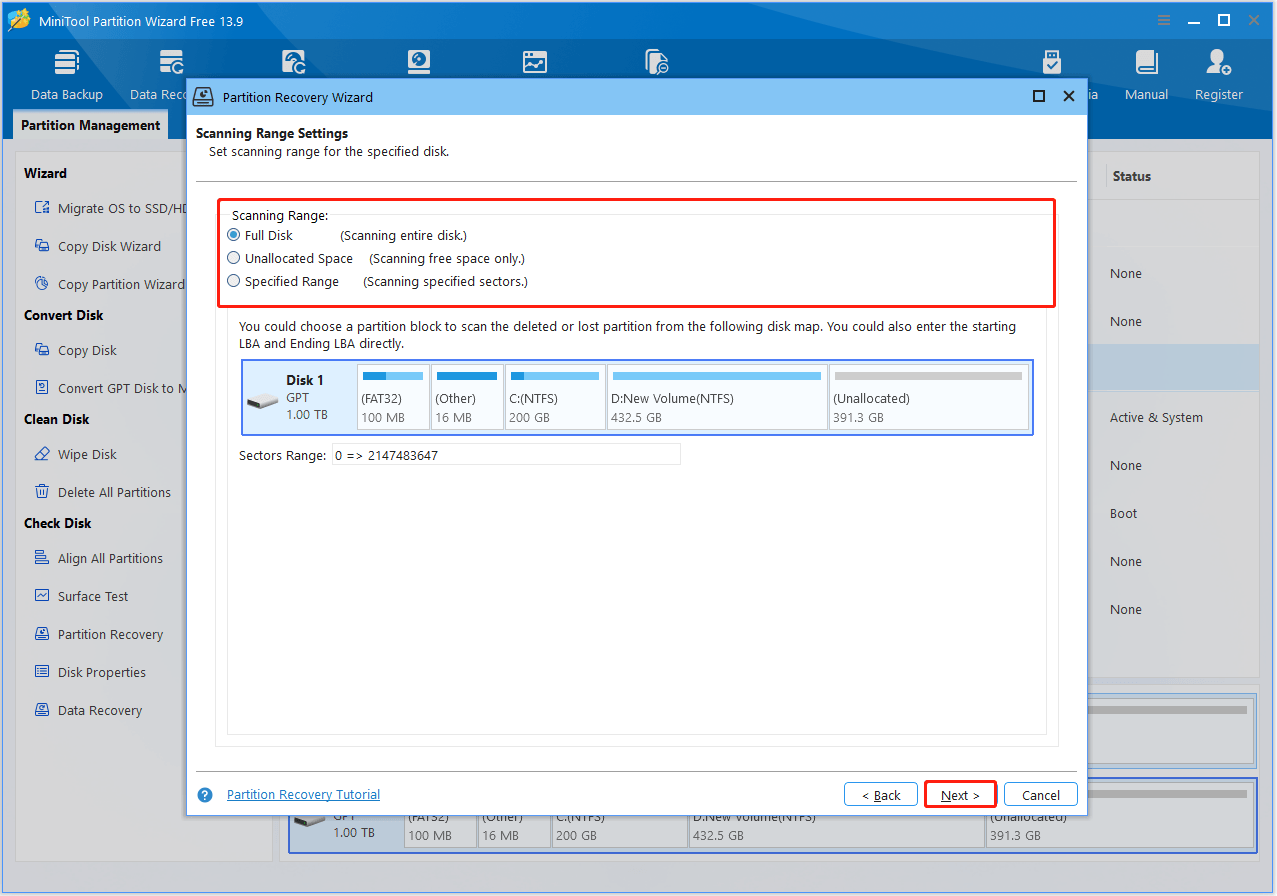This screenshot has width=1277, height=896.
Task: Launch Copy Disk Wizard in sidebar
Action: pos(97,246)
